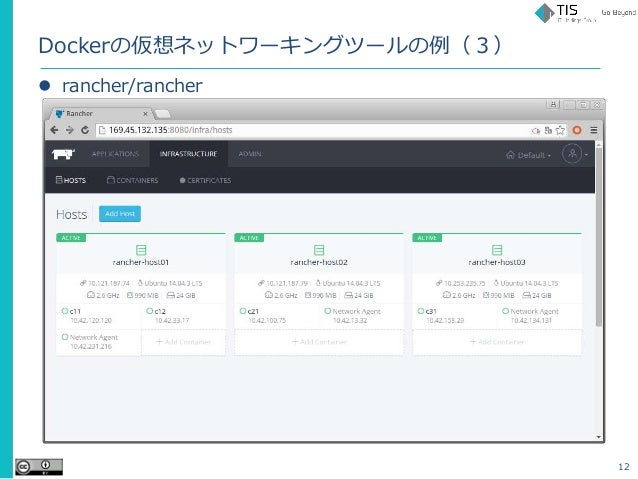Image resolution: width=638 pixels, height=479 pixels.
Task: Click the rancher-host02 host icon
Action: 319,250
